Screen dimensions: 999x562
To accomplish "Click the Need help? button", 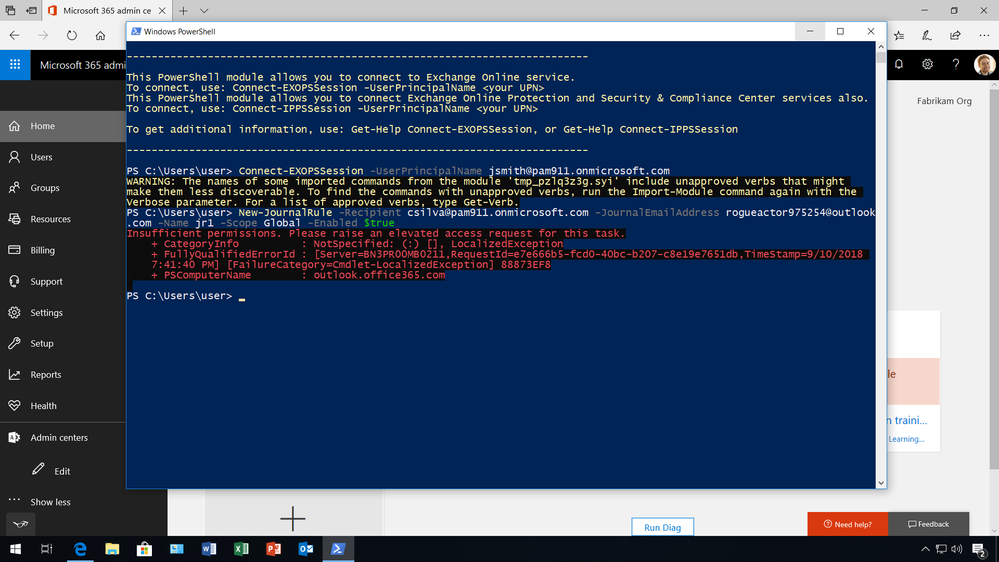I will 847,524.
